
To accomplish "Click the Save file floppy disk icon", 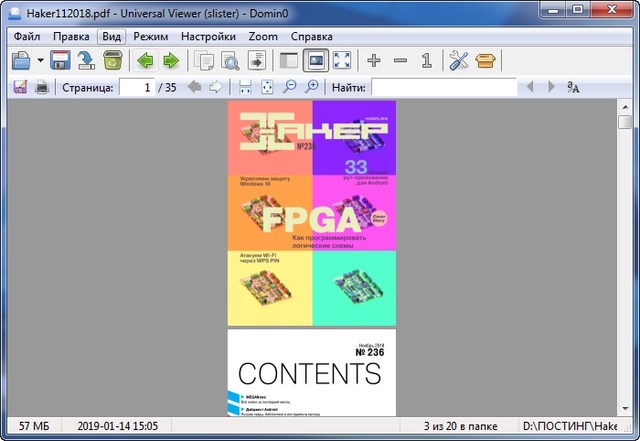I will tap(60, 61).
